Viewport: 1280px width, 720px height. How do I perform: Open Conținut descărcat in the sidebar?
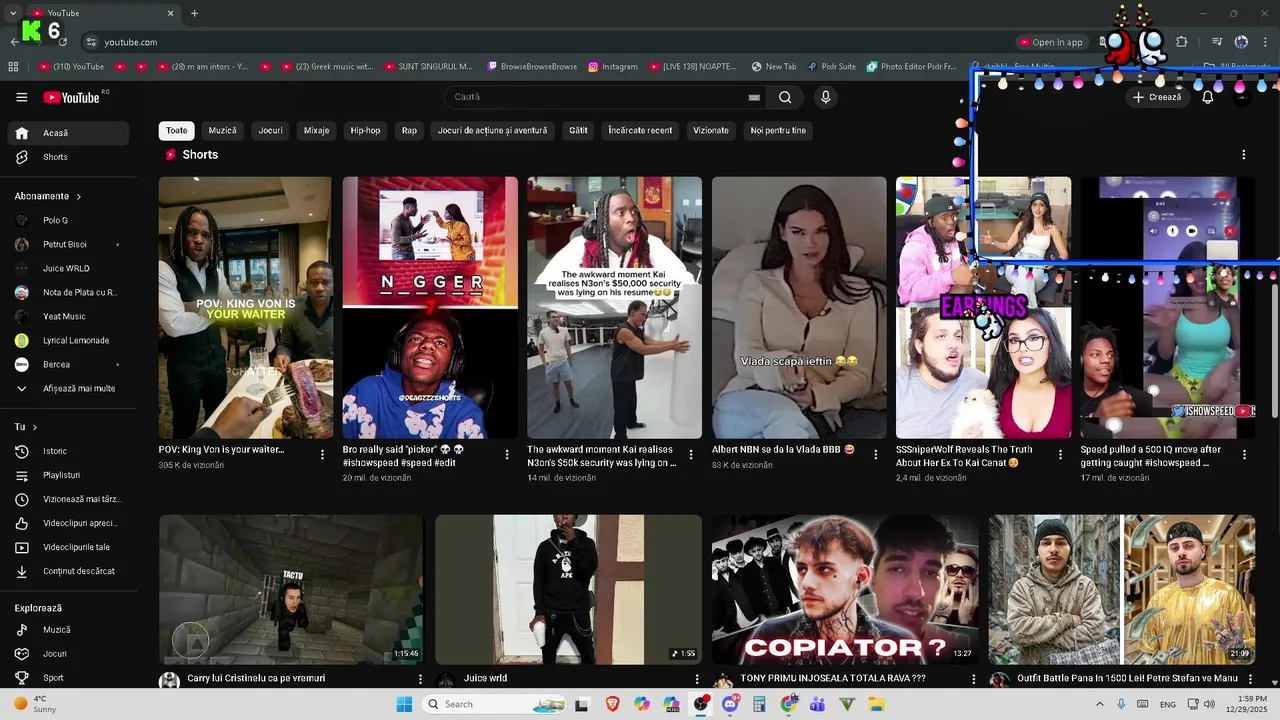(68, 571)
